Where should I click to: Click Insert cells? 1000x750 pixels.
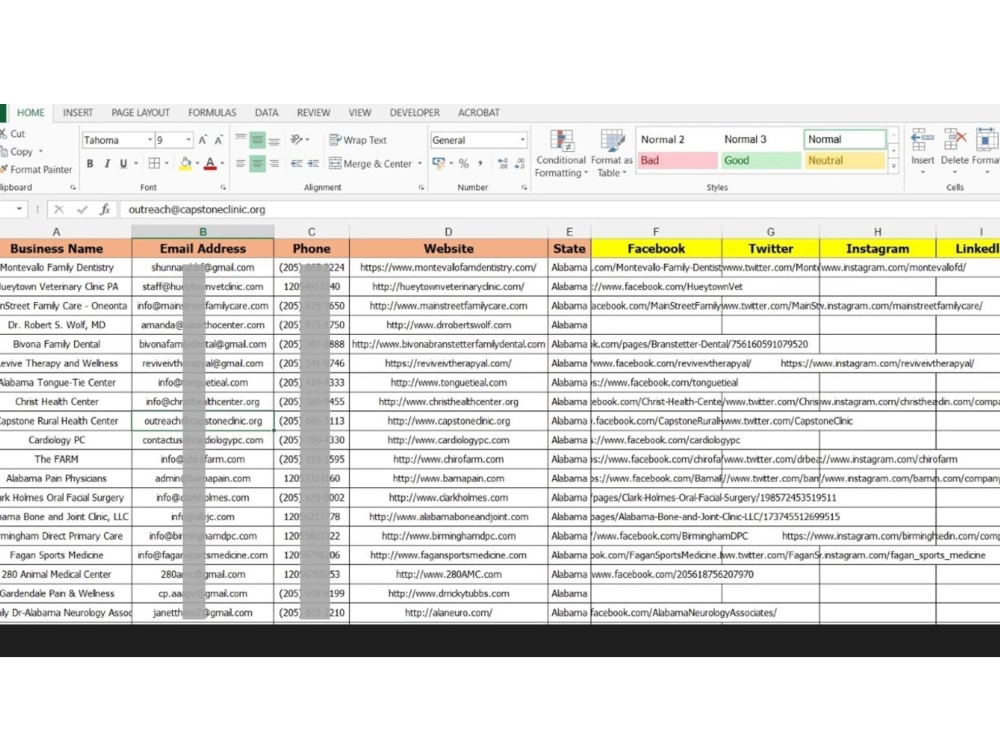[x=922, y=152]
